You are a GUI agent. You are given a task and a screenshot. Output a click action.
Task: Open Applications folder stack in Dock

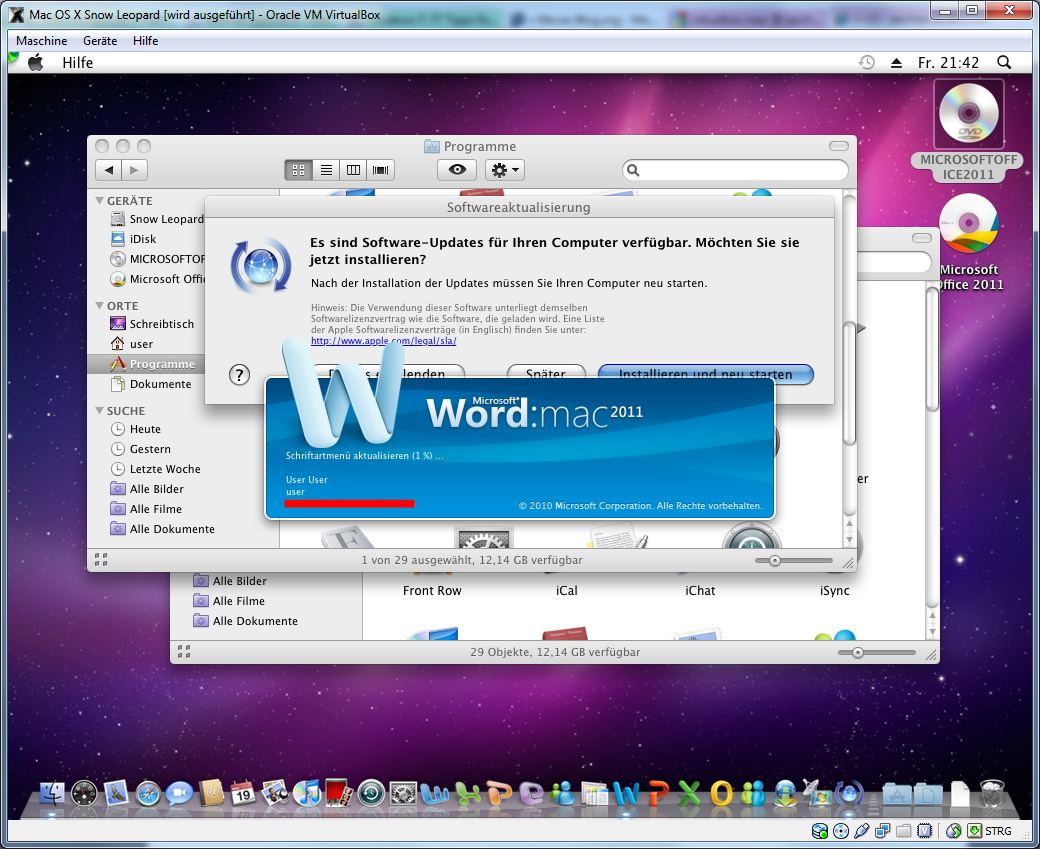tap(897, 793)
